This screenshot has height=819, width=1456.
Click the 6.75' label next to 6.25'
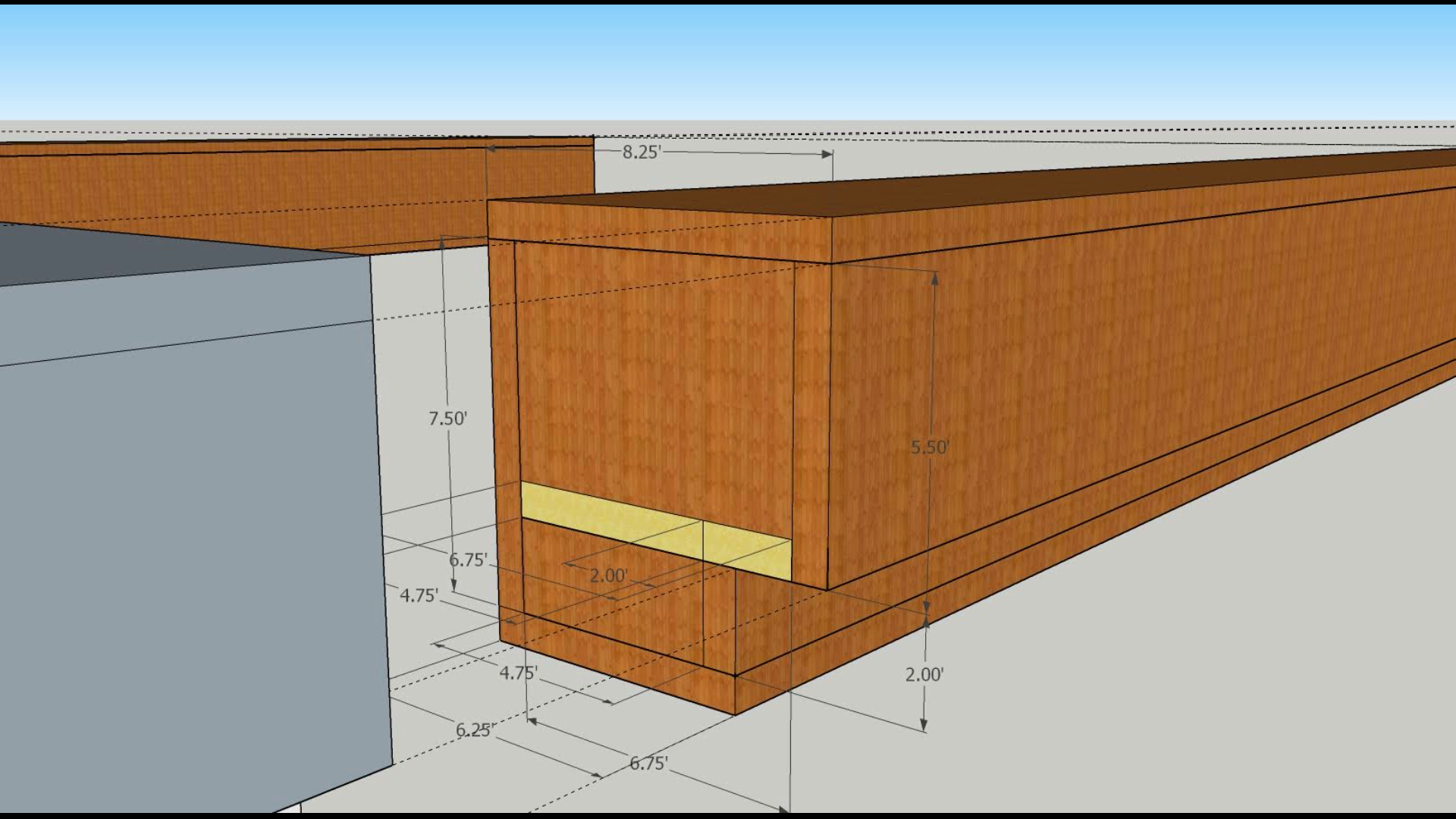point(648,764)
